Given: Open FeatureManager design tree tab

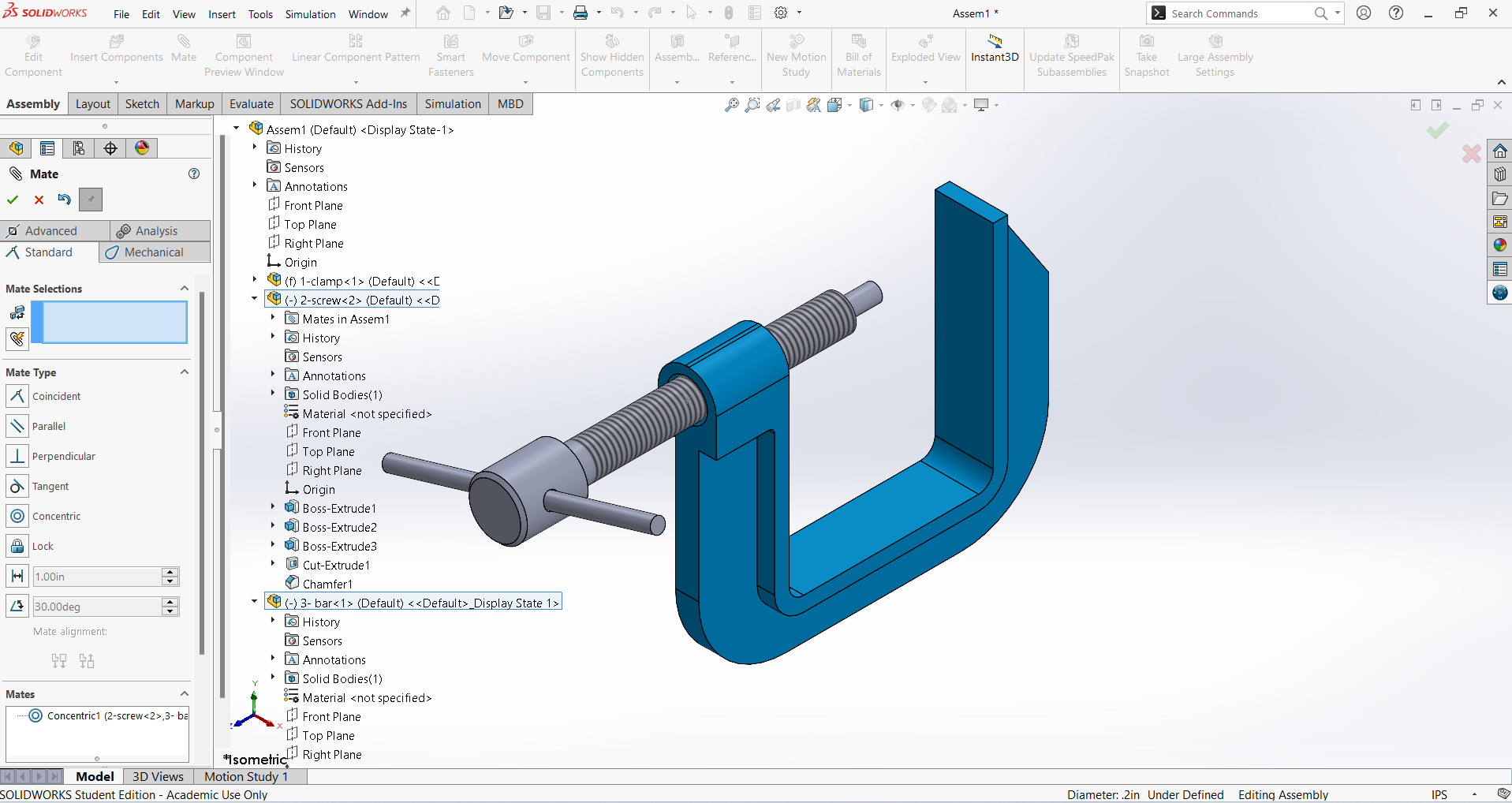Looking at the screenshot, I should 17,148.
